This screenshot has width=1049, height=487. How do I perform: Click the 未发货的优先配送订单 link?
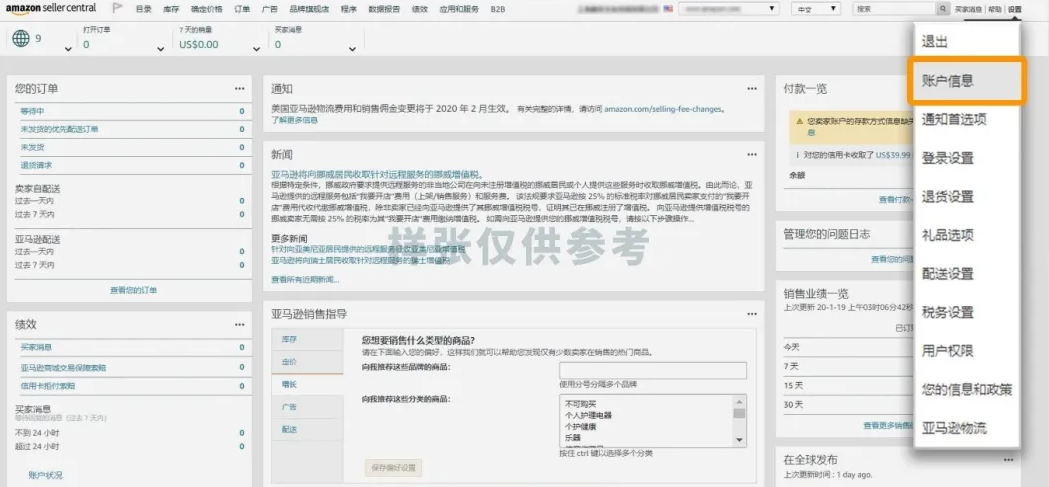tap(60, 129)
